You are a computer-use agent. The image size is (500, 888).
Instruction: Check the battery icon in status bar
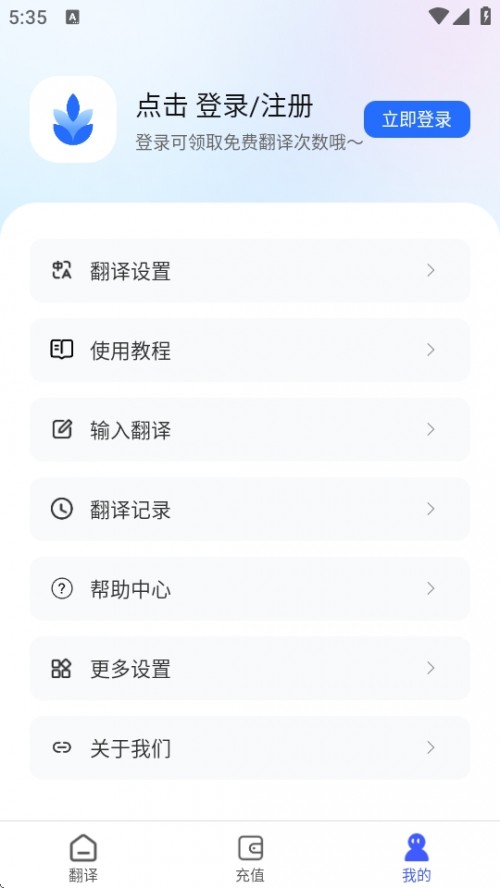pyautogui.click(x=485, y=16)
